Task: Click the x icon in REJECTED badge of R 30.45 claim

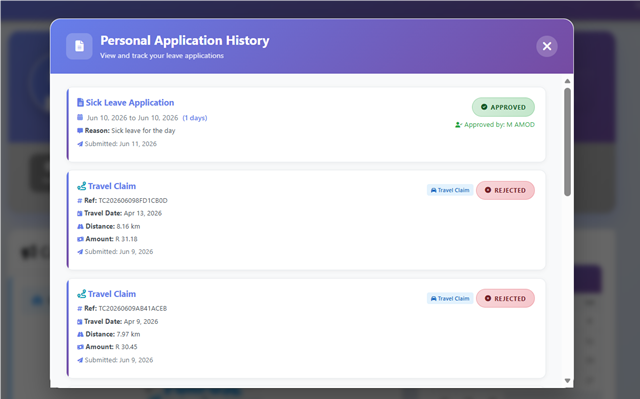Action: tap(488, 298)
